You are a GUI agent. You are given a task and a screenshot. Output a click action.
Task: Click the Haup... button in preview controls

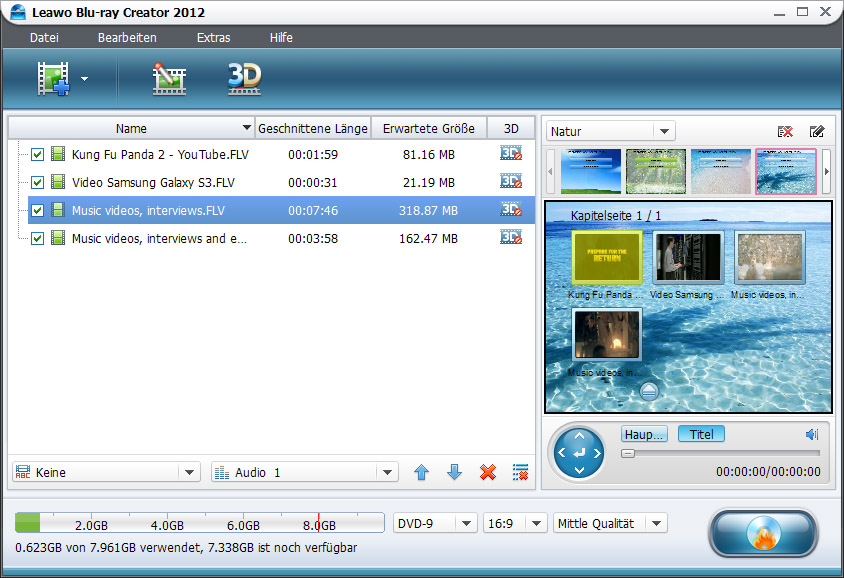[644, 434]
